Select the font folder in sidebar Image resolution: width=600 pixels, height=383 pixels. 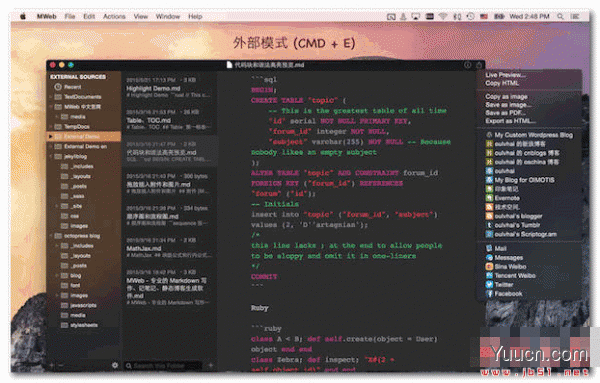pos(70,285)
